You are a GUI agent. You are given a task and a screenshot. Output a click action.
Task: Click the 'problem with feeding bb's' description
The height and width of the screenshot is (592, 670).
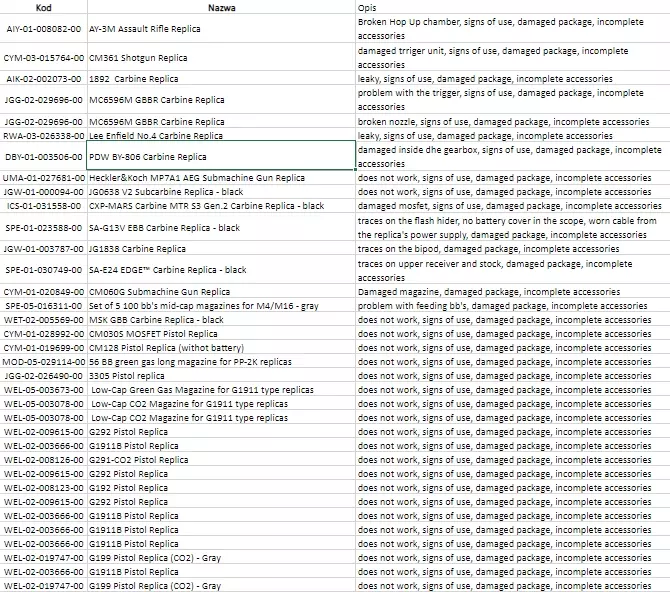(512, 306)
